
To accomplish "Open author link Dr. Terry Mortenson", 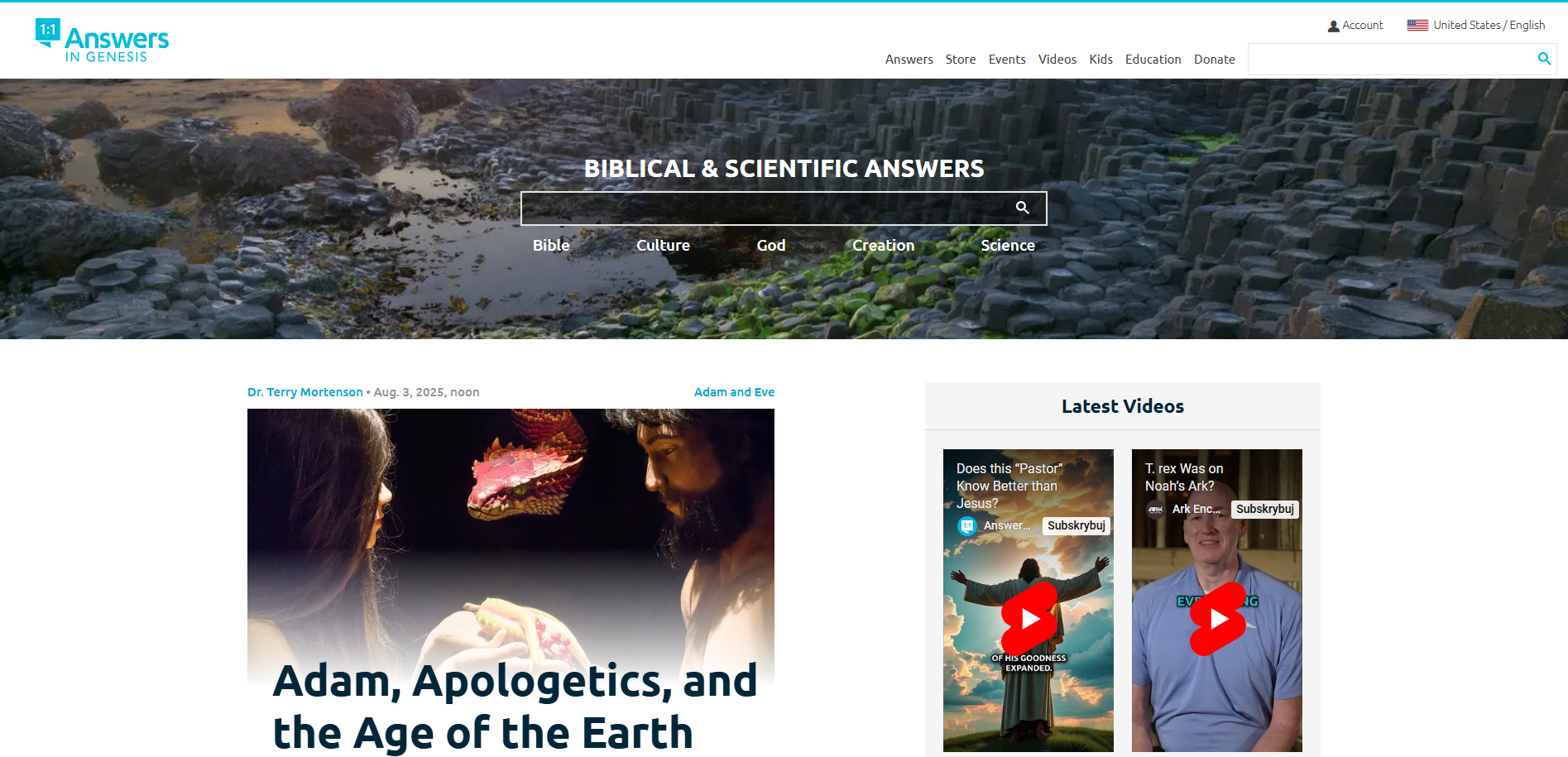I will point(305,392).
